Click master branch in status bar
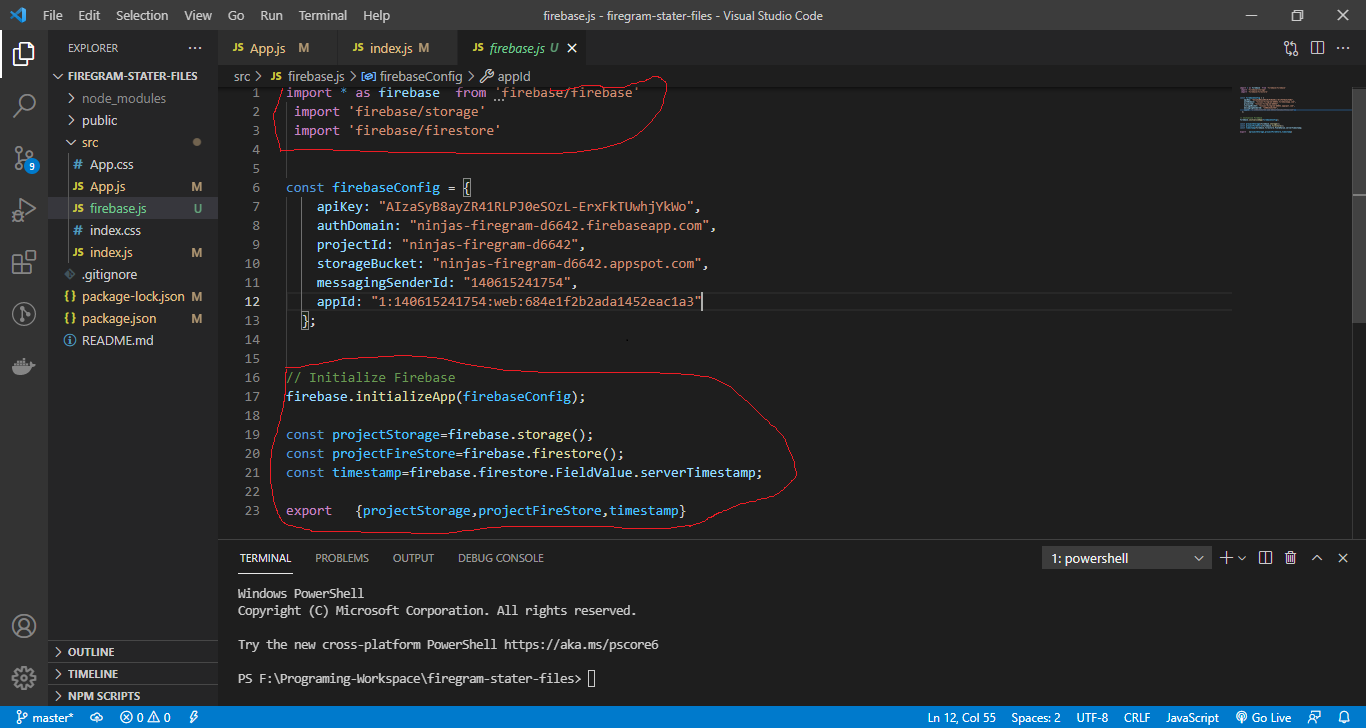This screenshot has height=728, width=1366. click(x=43, y=718)
